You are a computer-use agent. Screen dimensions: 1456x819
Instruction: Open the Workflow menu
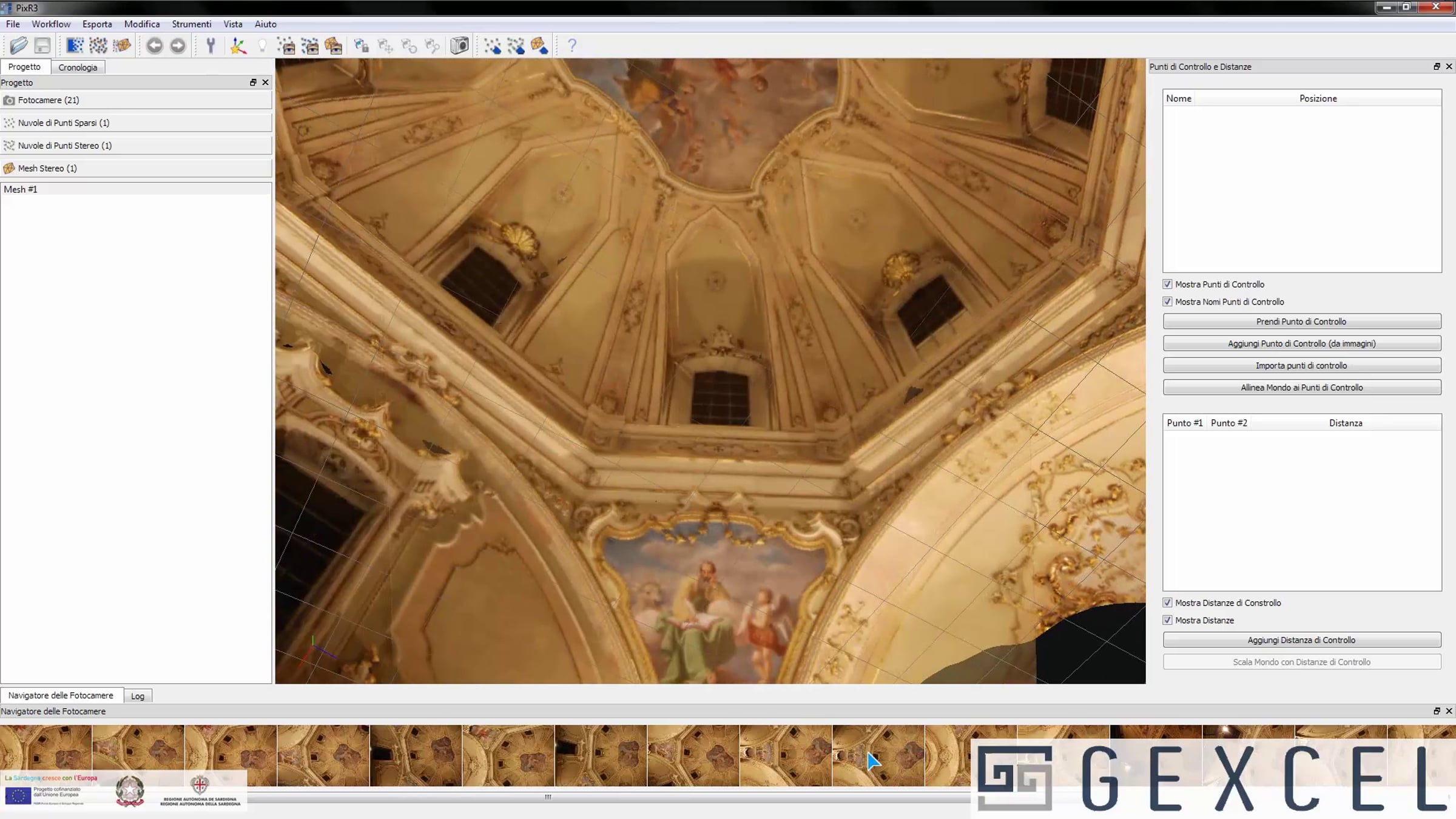click(51, 24)
